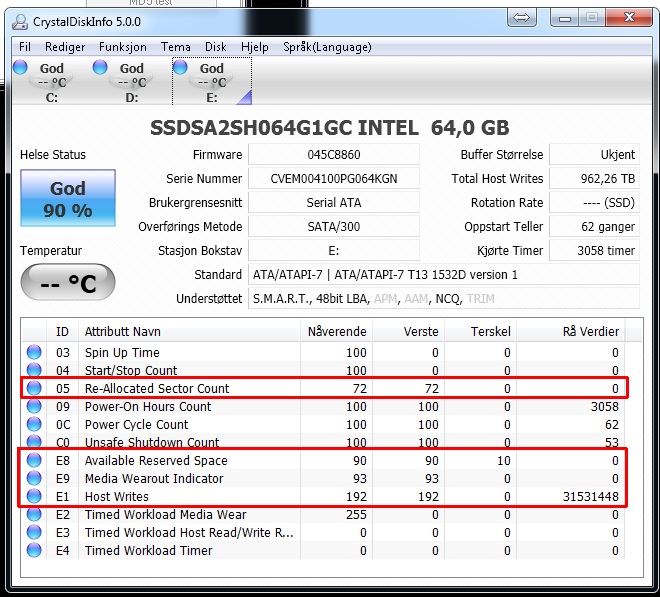Click the Firmware value 045C8860 field
This screenshot has width=660, height=597.
coord(334,155)
